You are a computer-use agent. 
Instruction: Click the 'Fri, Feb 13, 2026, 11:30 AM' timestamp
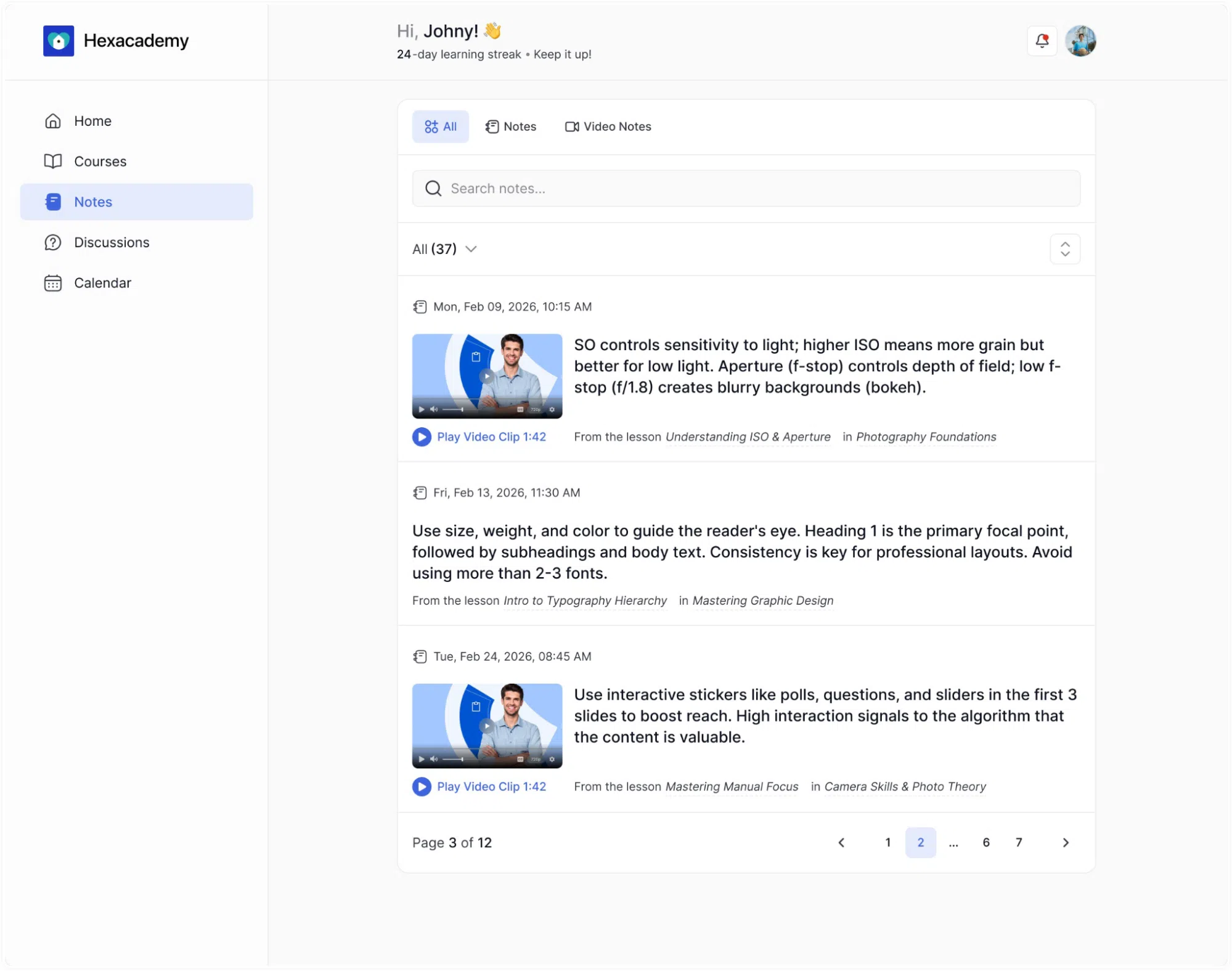(x=507, y=493)
